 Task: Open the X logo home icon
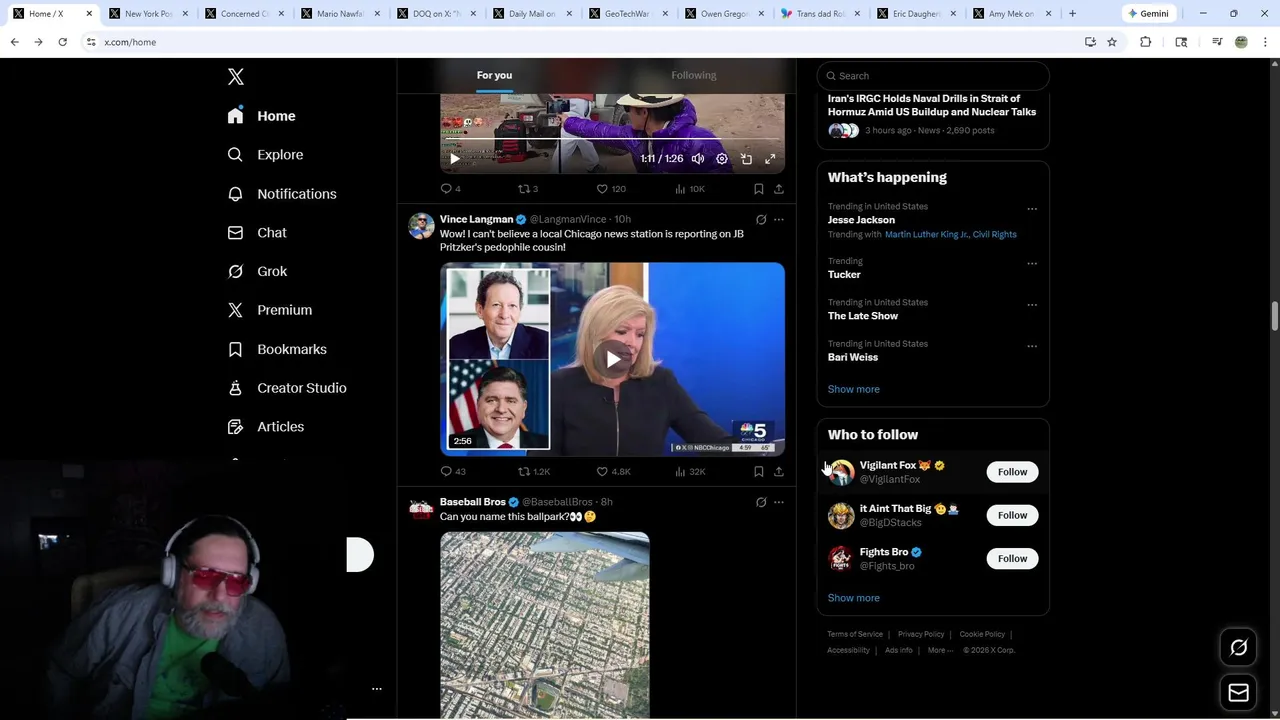point(236,77)
